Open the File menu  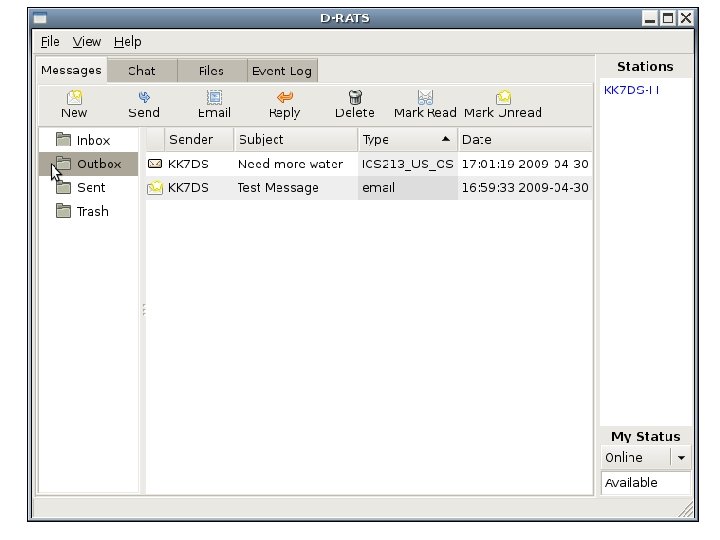[x=50, y=42]
